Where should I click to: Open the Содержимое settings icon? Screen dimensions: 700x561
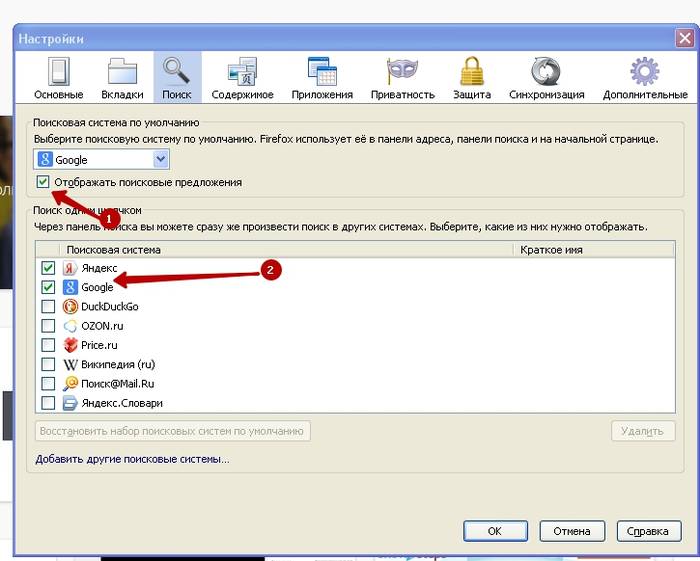[243, 75]
